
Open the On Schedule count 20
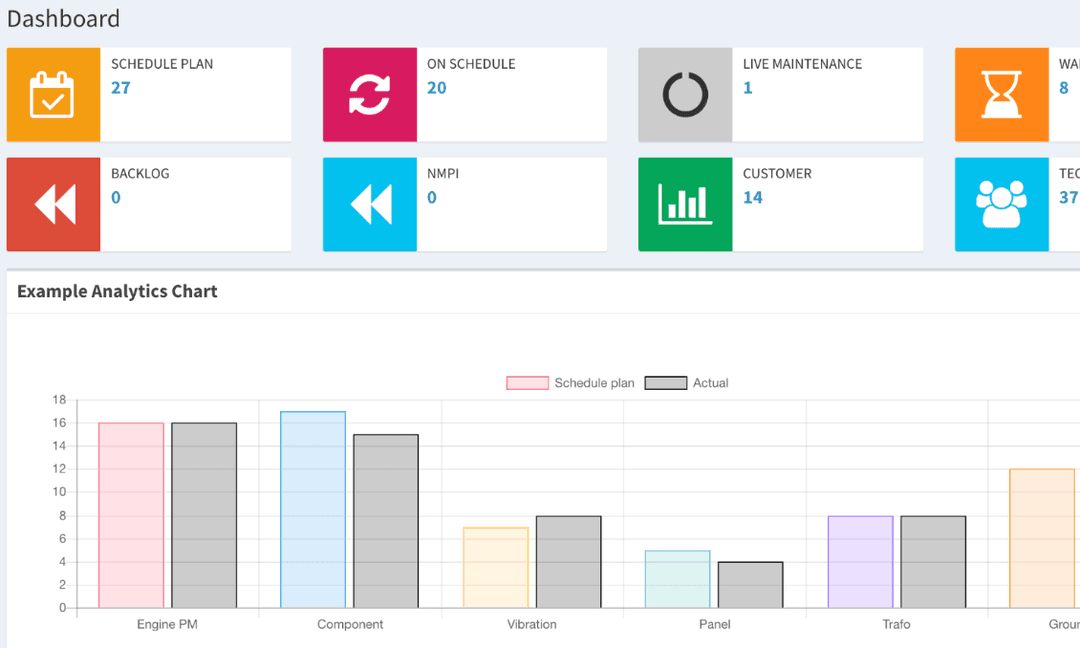[437, 88]
